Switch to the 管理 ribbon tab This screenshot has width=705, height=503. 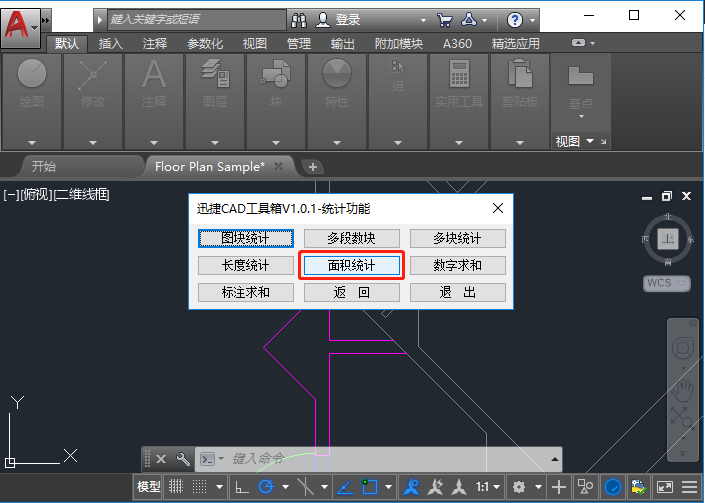(x=299, y=44)
